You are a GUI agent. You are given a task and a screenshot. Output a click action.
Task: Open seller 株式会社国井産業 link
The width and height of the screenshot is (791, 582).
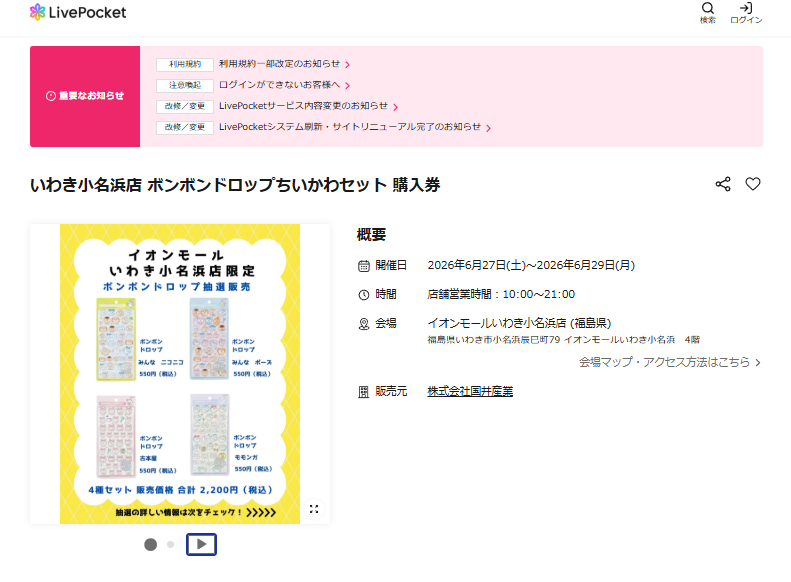point(470,391)
